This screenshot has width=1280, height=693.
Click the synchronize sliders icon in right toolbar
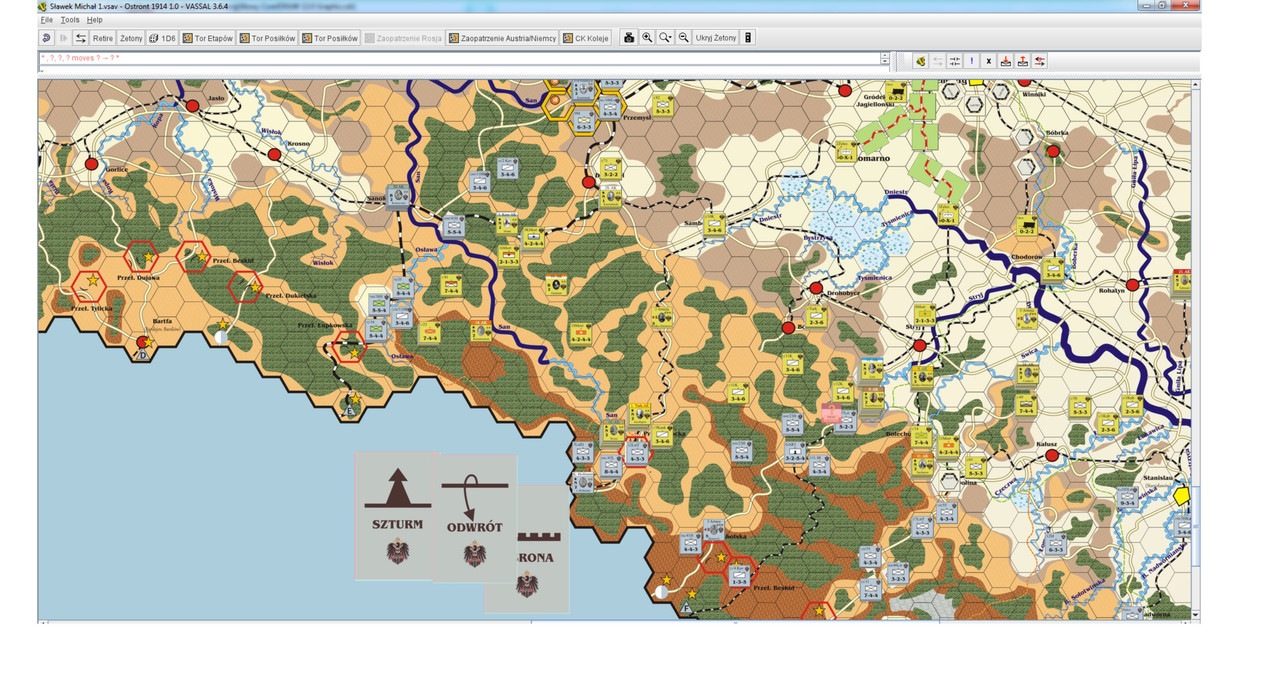(954, 61)
